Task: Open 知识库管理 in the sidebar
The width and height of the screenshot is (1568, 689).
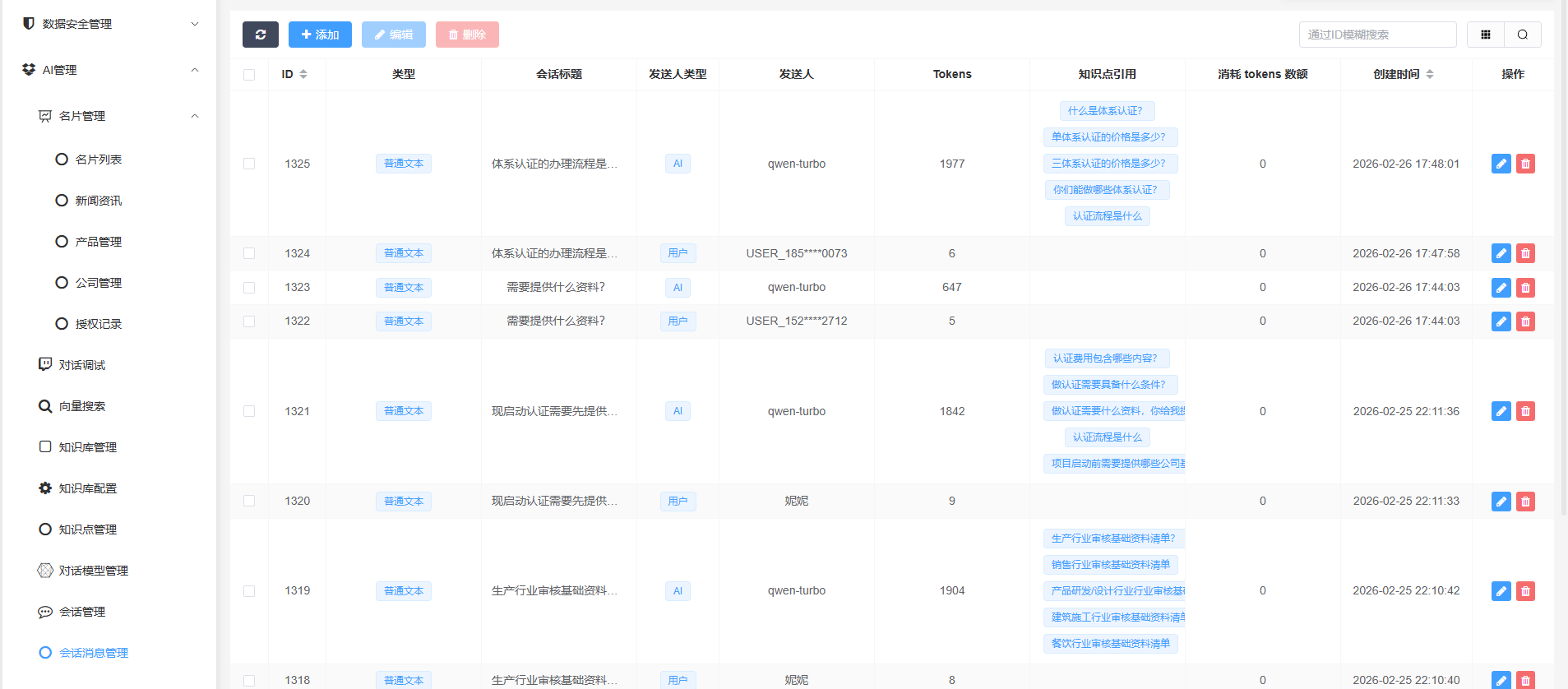Action: point(87,447)
